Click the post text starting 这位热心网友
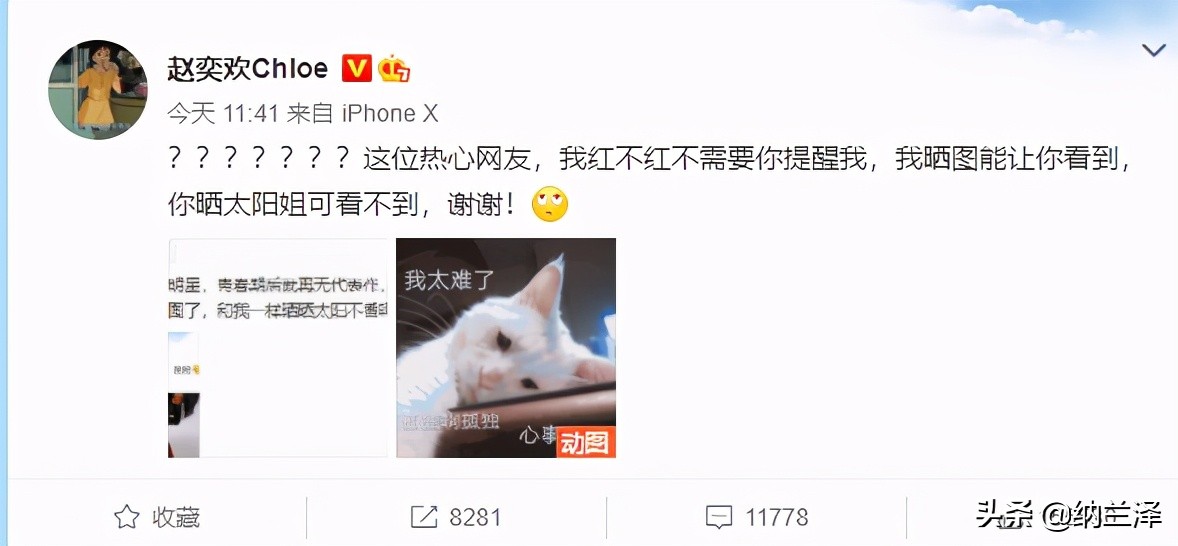 pyautogui.click(x=648, y=182)
